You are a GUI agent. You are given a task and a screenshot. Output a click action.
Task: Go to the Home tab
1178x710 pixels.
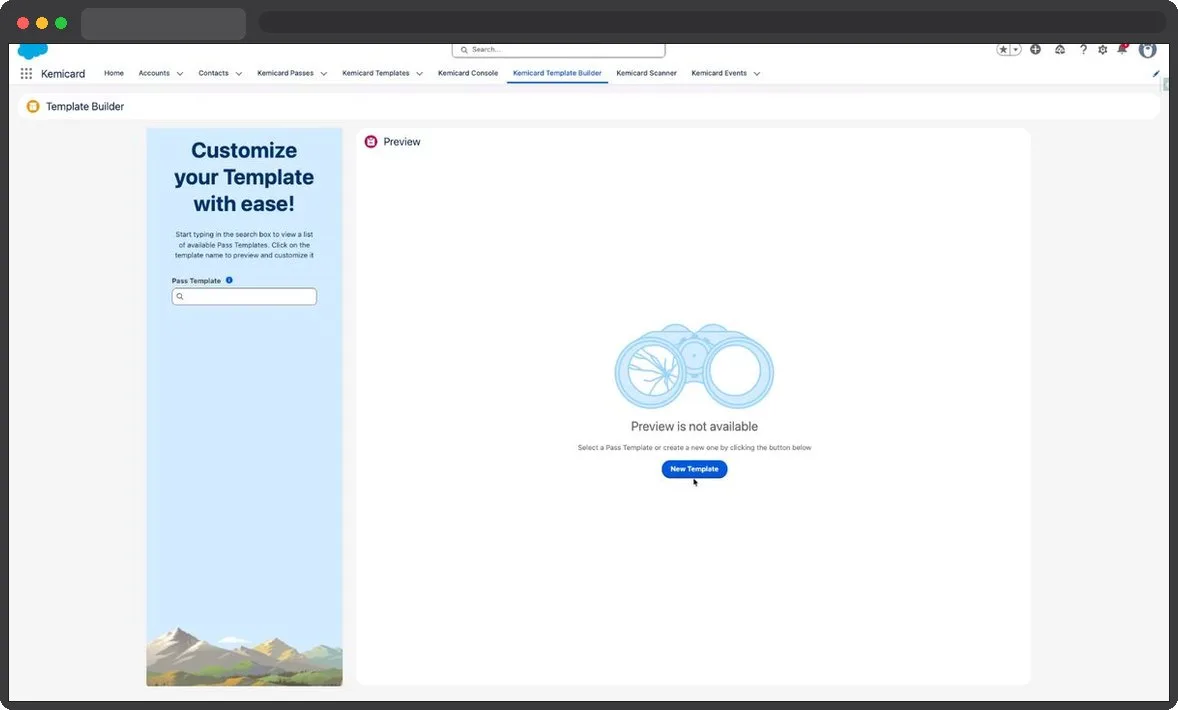(x=113, y=73)
